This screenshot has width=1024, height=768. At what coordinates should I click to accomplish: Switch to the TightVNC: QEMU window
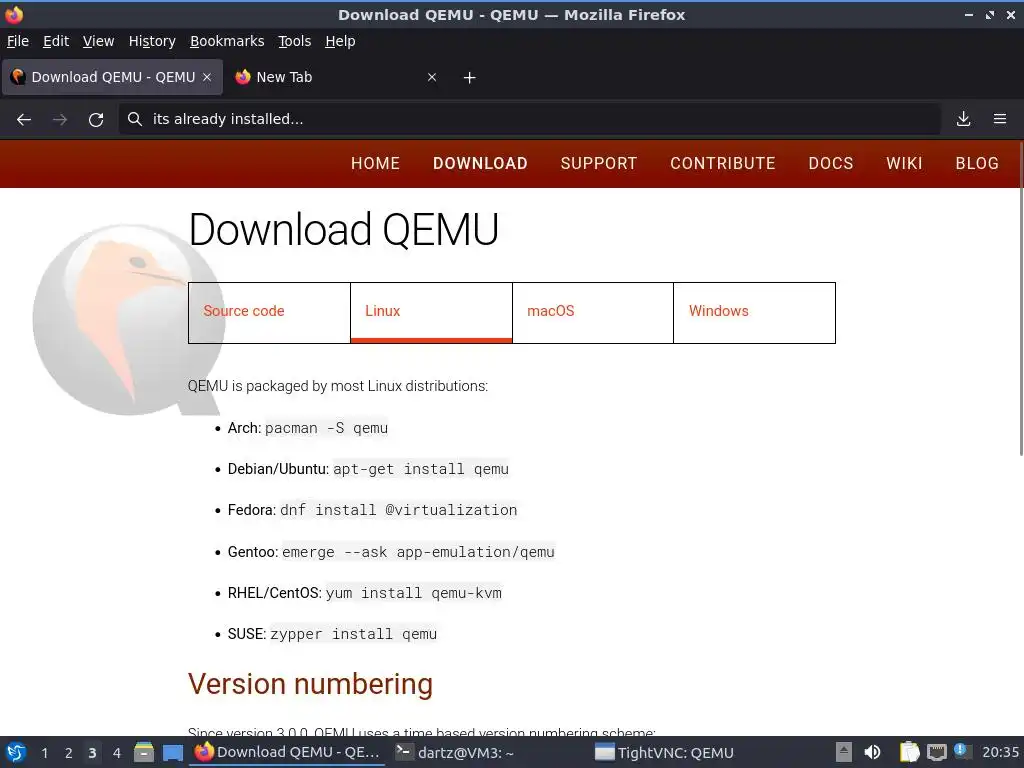click(x=686, y=753)
